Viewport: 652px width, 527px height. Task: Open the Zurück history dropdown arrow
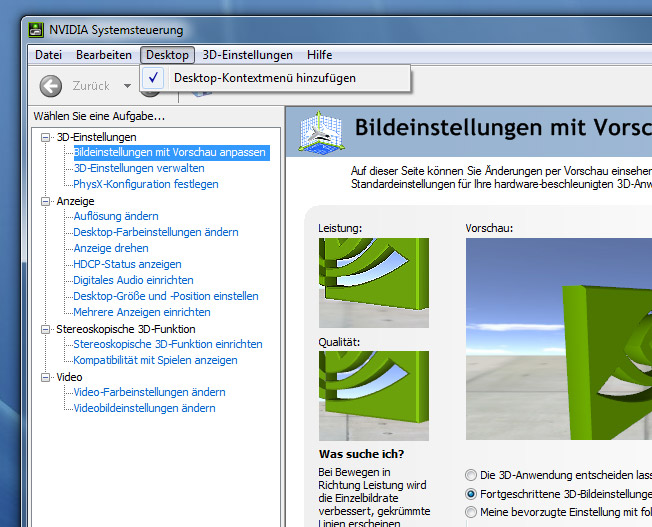[x=127, y=86]
